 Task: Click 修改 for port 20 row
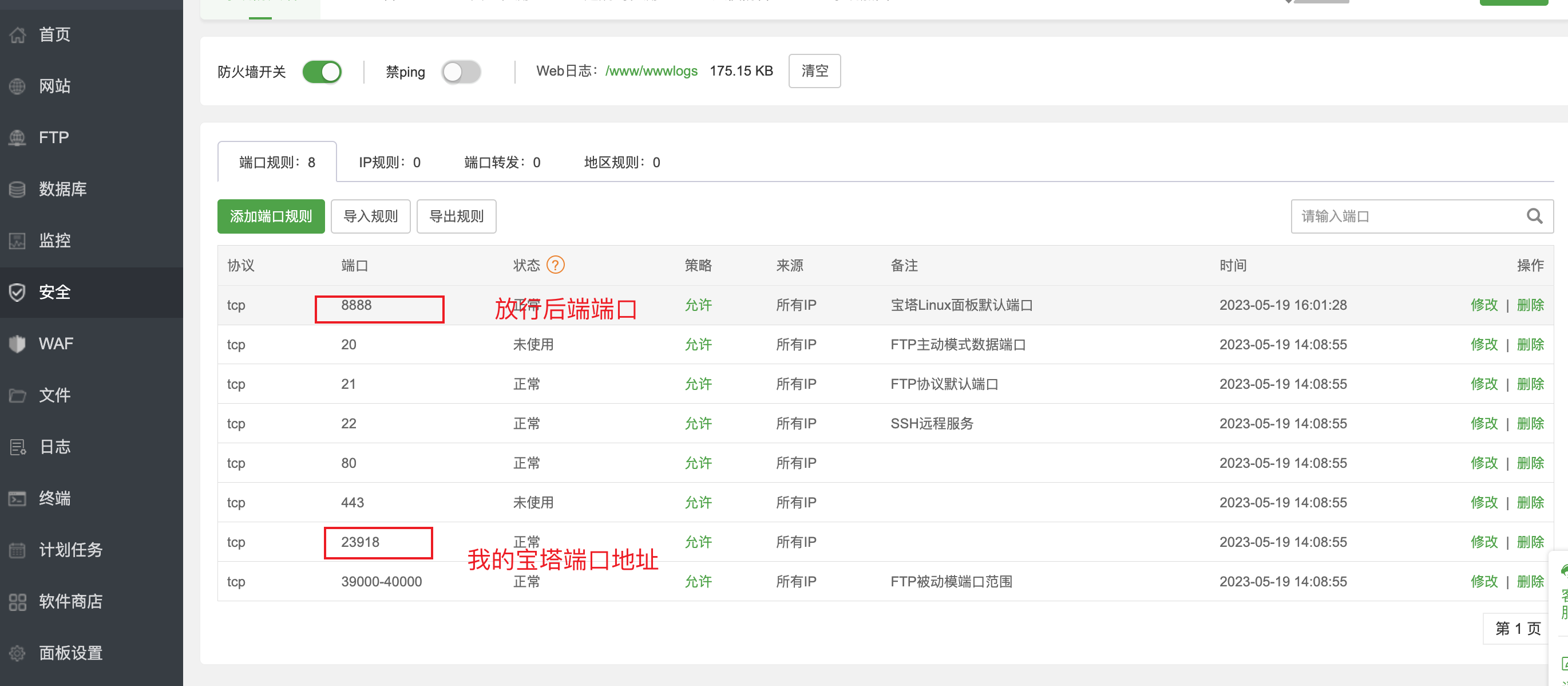point(1484,344)
